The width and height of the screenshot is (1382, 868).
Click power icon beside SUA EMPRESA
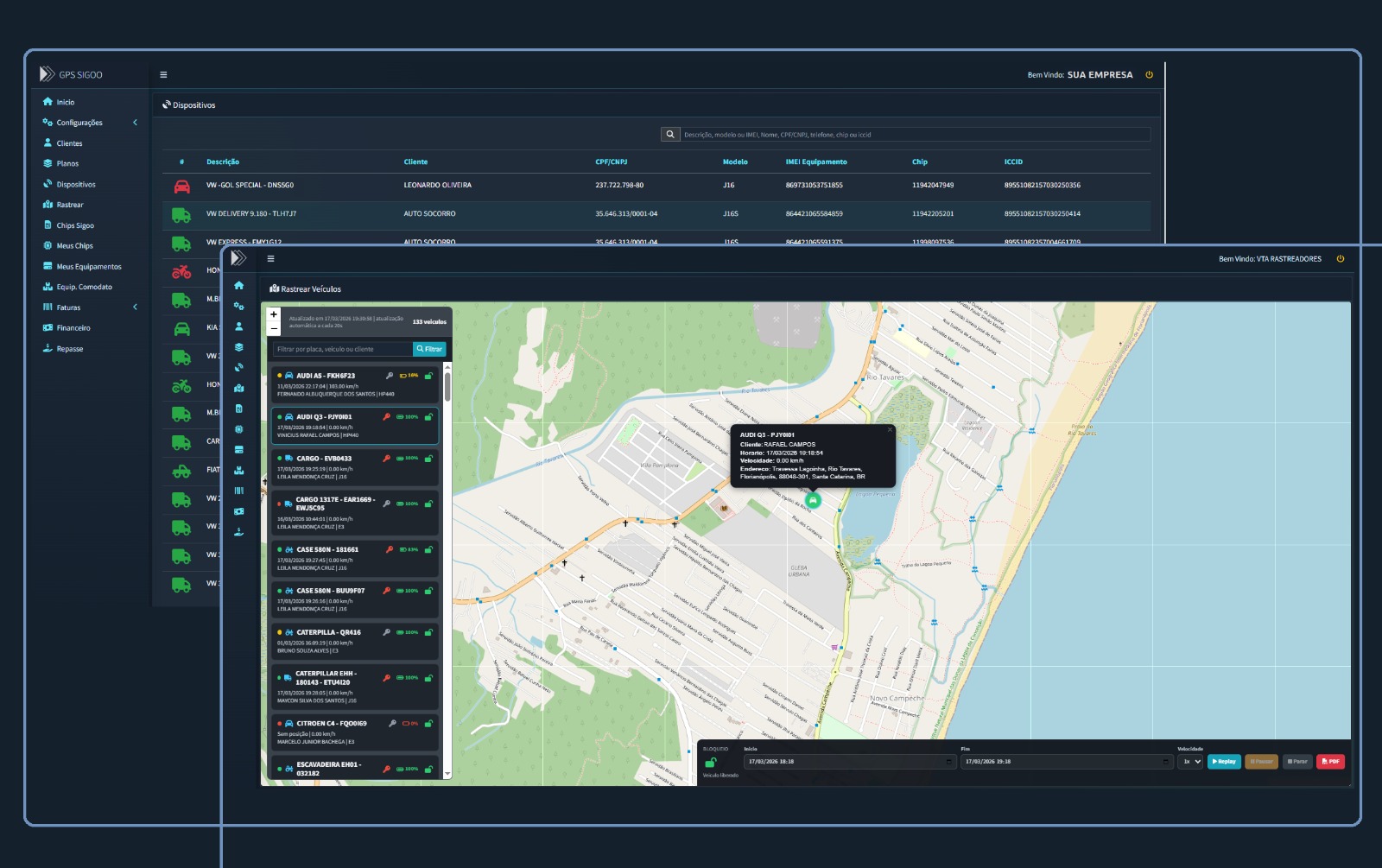tap(1149, 75)
